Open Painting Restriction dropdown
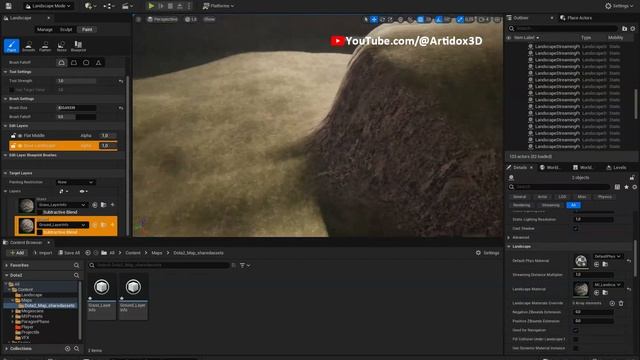Viewport: 640px width, 360px height. tap(75, 182)
